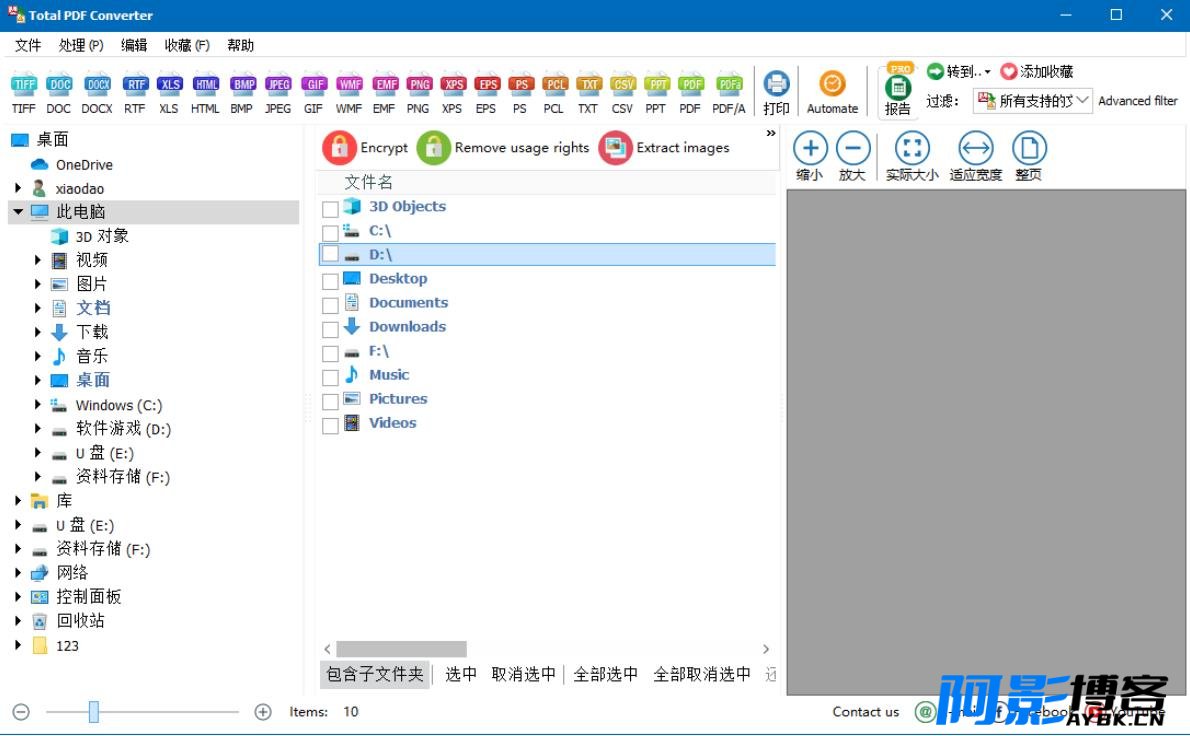Image resolution: width=1190 pixels, height=736 pixels.
Task: Expand the Windows (C:) tree node
Action: pos(37,404)
